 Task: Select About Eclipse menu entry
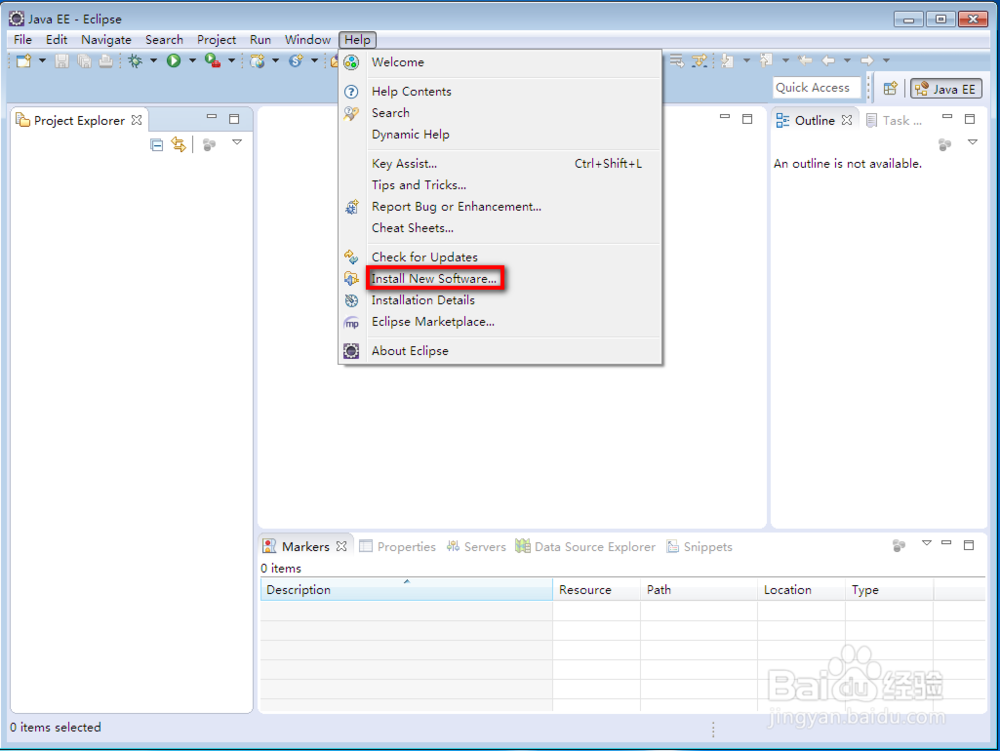pyautogui.click(x=500, y=351)
